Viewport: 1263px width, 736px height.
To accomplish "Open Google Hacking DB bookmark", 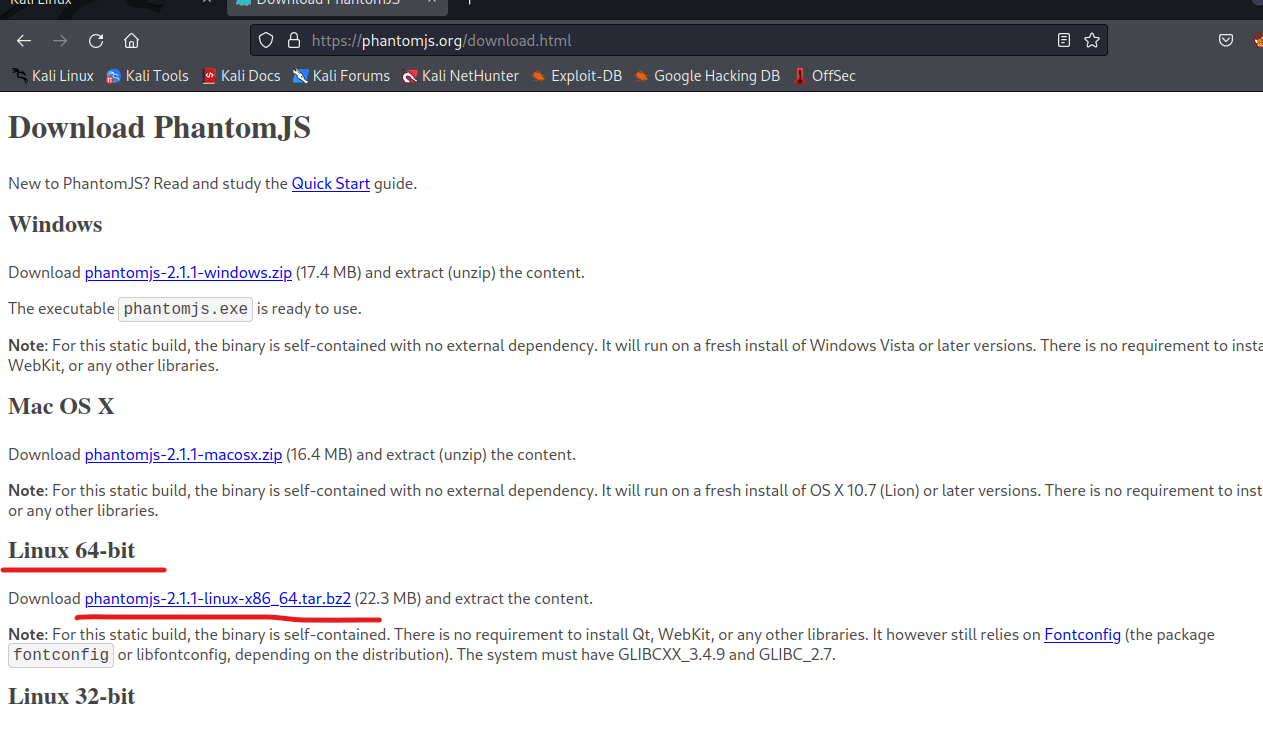I will [x=707, y=76].
